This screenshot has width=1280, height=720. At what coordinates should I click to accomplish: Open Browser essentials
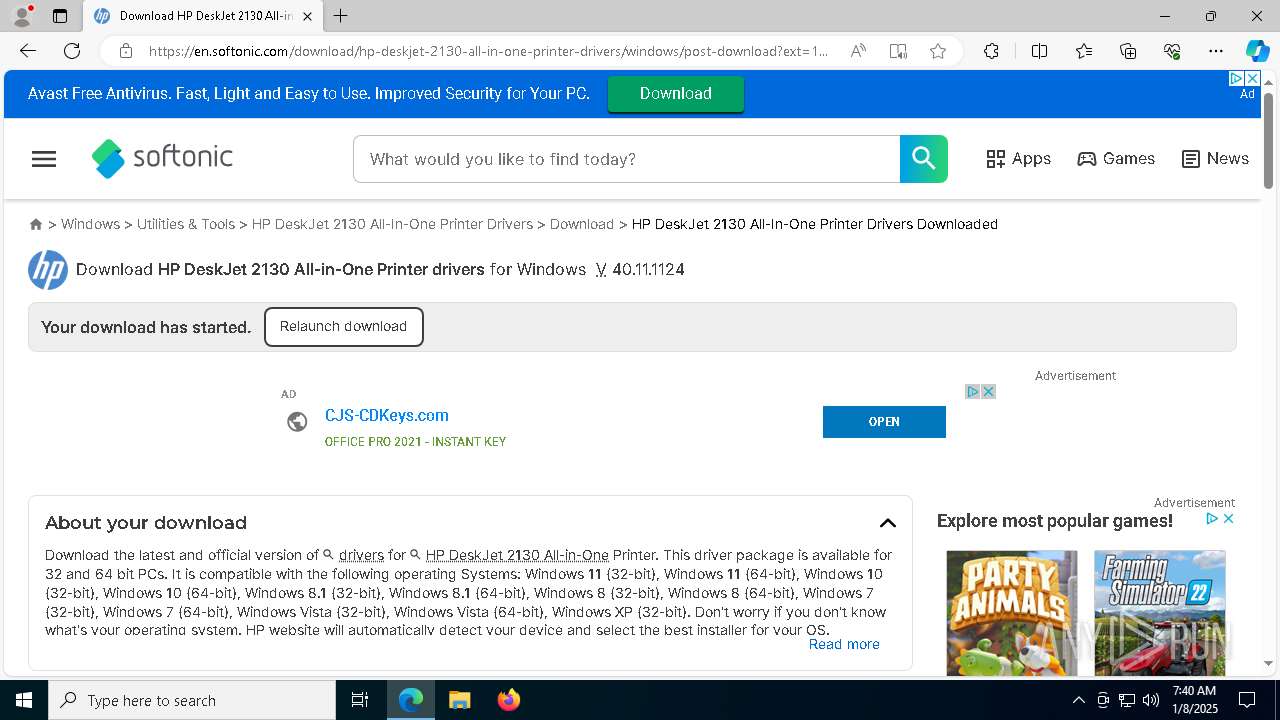pyautogui.click(x=1172, y=51)
